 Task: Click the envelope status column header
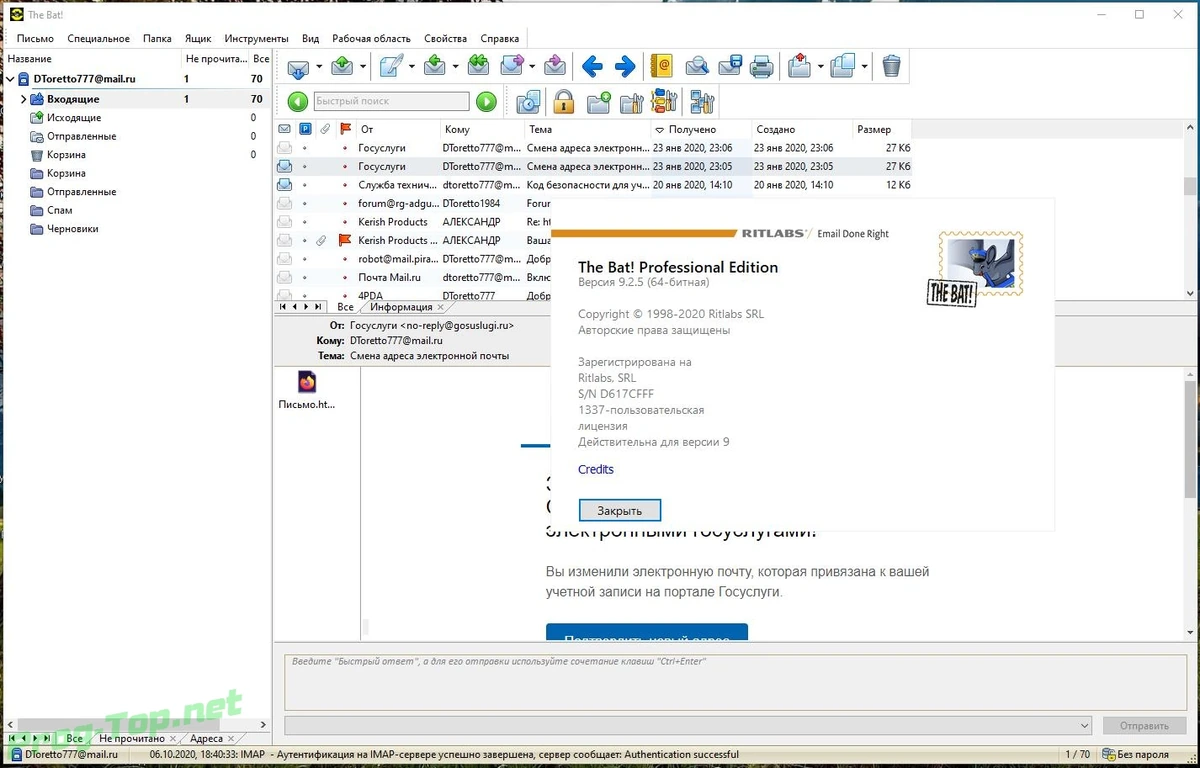284,129
